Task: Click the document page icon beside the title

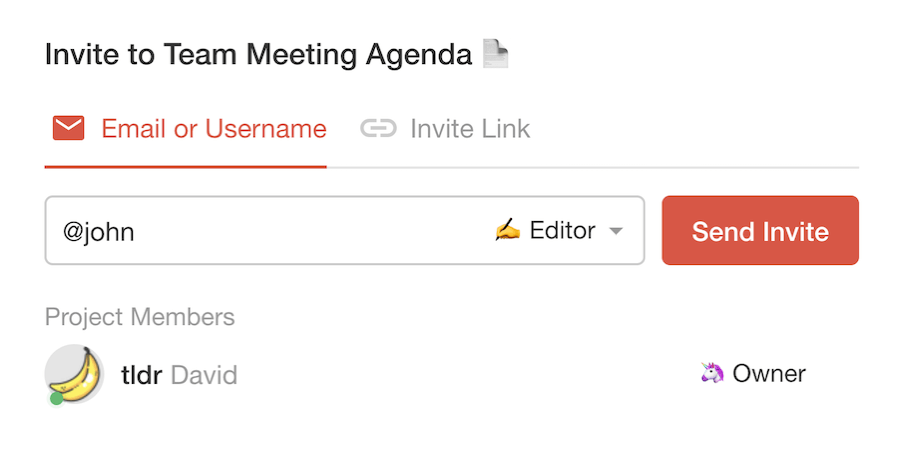Action: coord(495,54)
